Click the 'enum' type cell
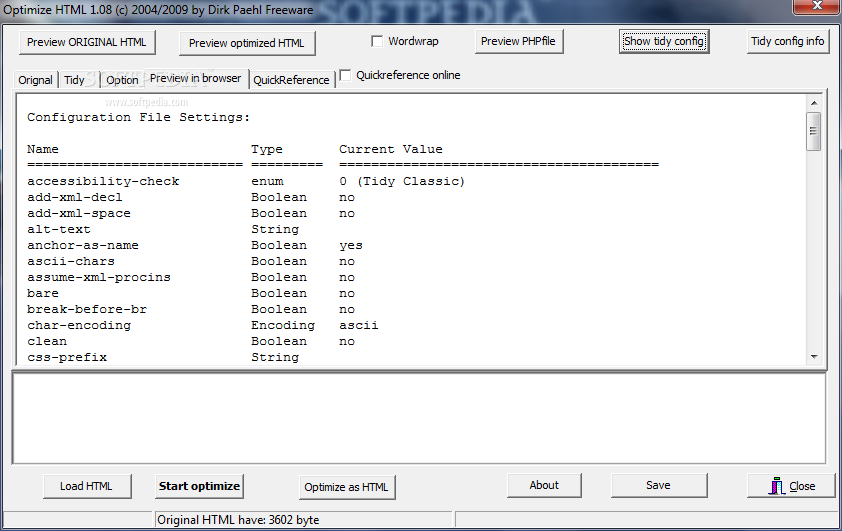Viewport: 842px width, 531px height. pos(267,181)
